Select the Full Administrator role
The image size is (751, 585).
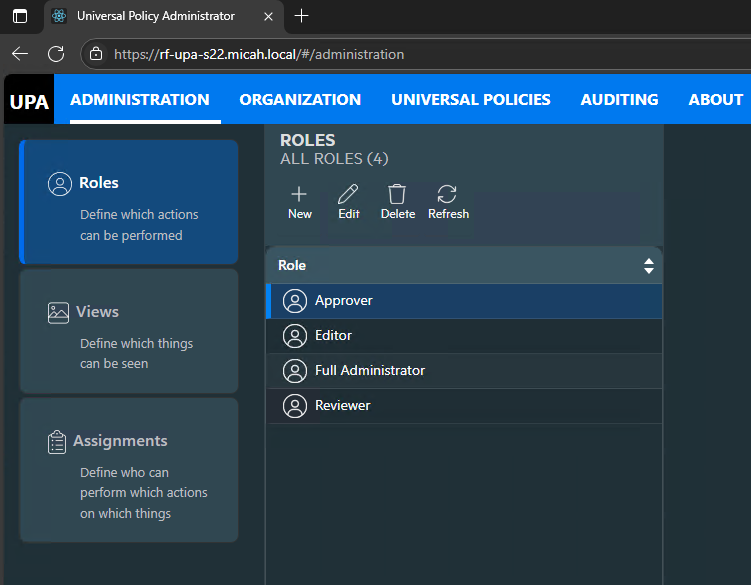click(x=463, y=371)
